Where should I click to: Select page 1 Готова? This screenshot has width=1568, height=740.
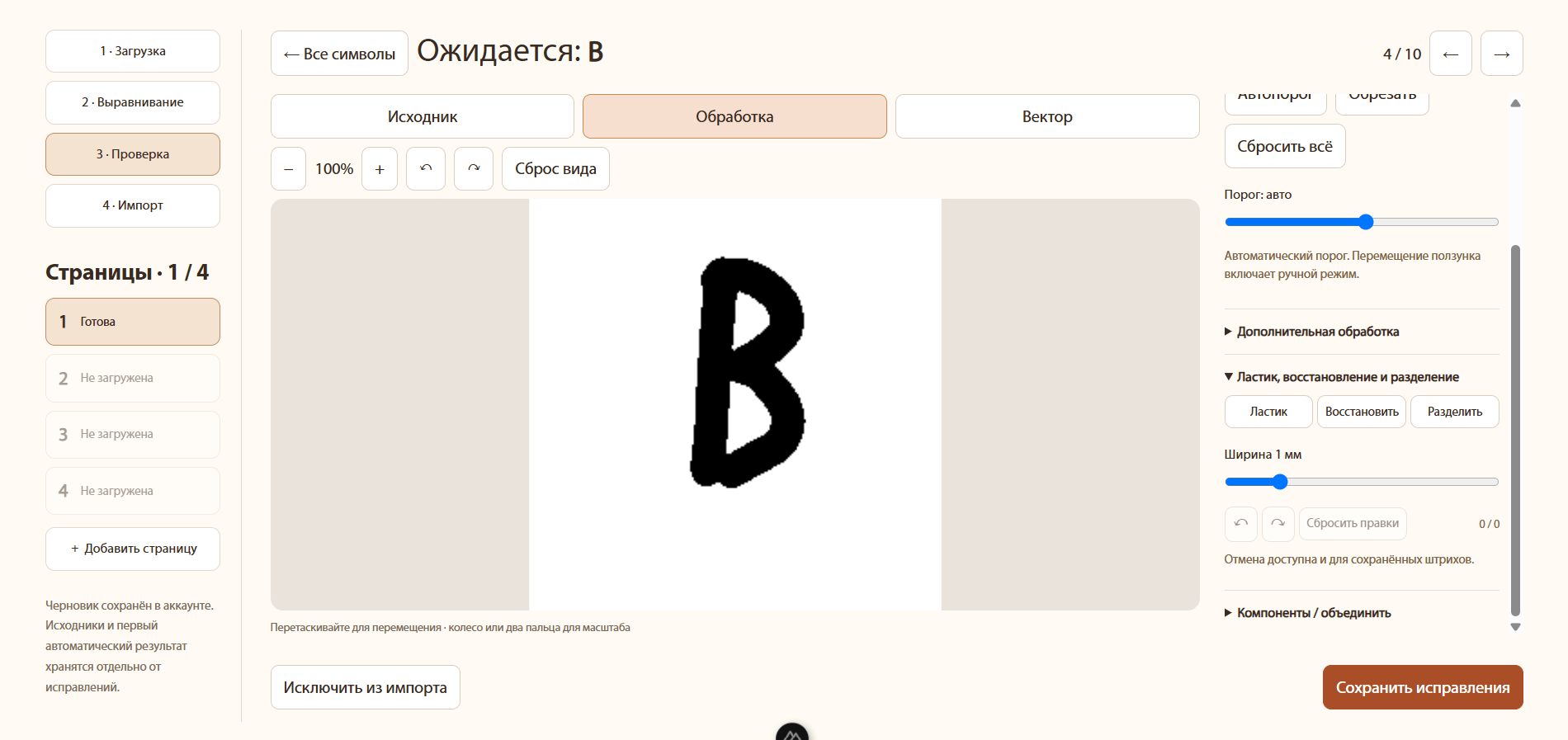(x=133, y=322)
